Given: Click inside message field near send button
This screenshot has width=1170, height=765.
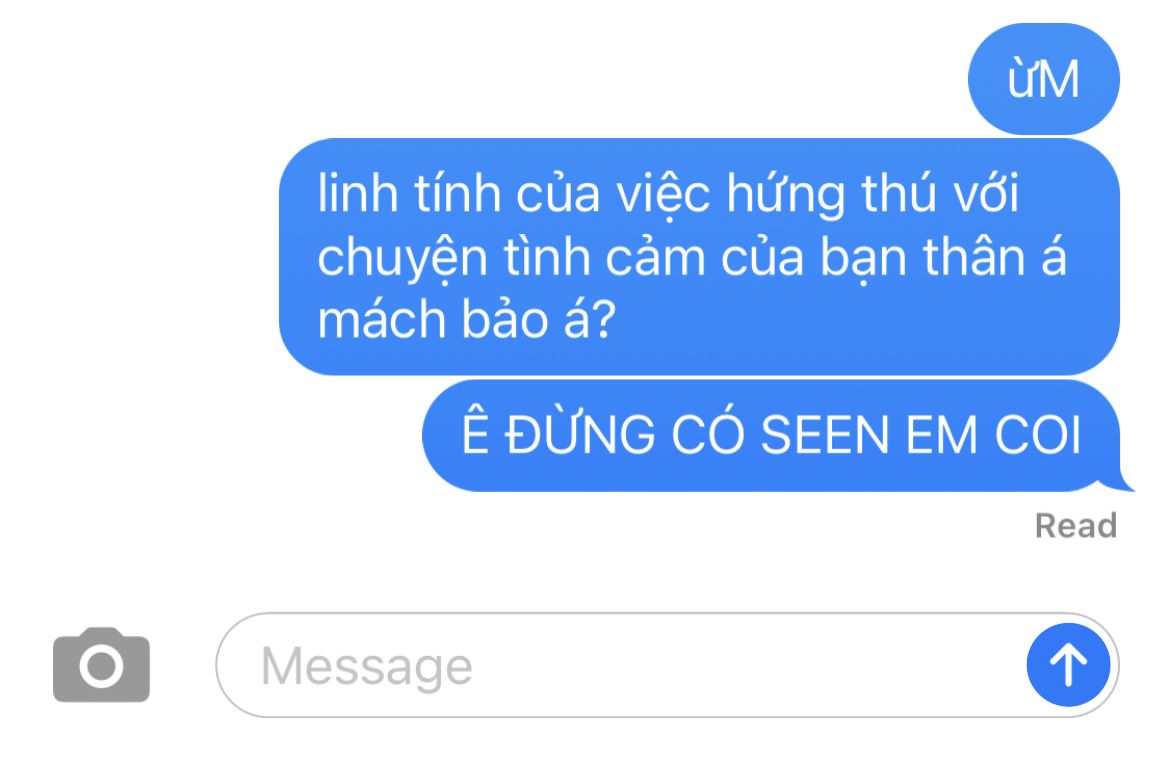Looking at the screenshot, I should (x=970, y=665).
